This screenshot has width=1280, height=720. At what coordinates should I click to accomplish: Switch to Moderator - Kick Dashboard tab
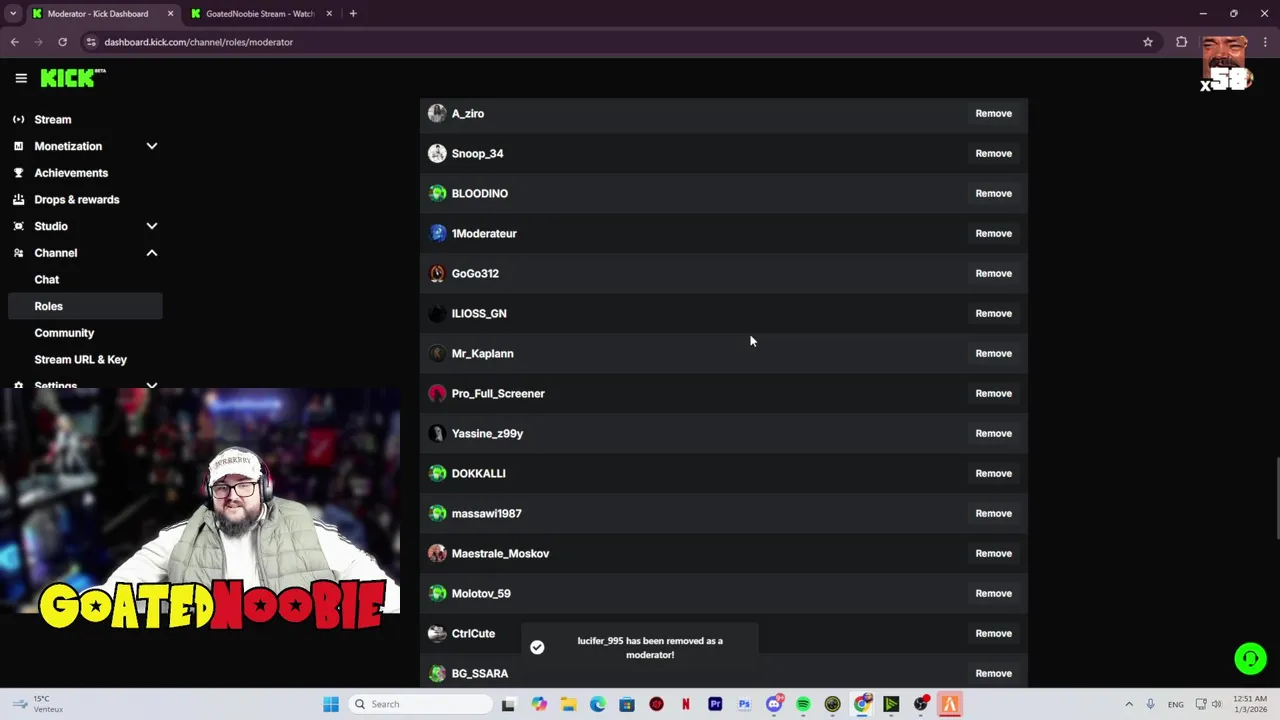click(102, 14)
